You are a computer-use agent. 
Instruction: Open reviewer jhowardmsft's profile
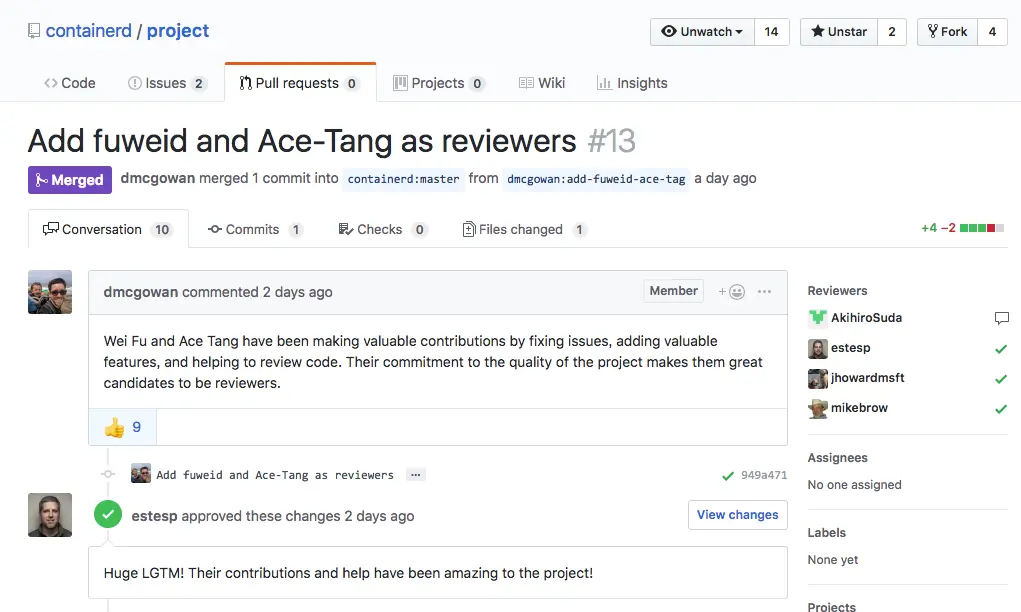click(x=867, y=378)
